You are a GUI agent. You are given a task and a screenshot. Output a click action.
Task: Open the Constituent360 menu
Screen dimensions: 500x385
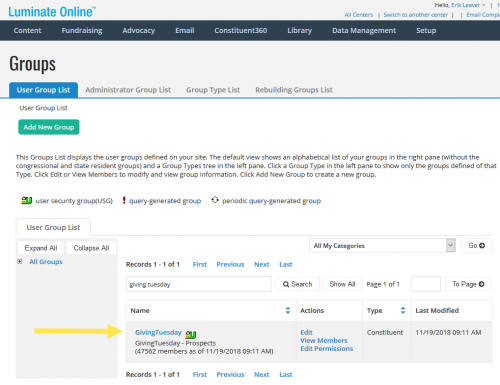(x=241, y=30)
